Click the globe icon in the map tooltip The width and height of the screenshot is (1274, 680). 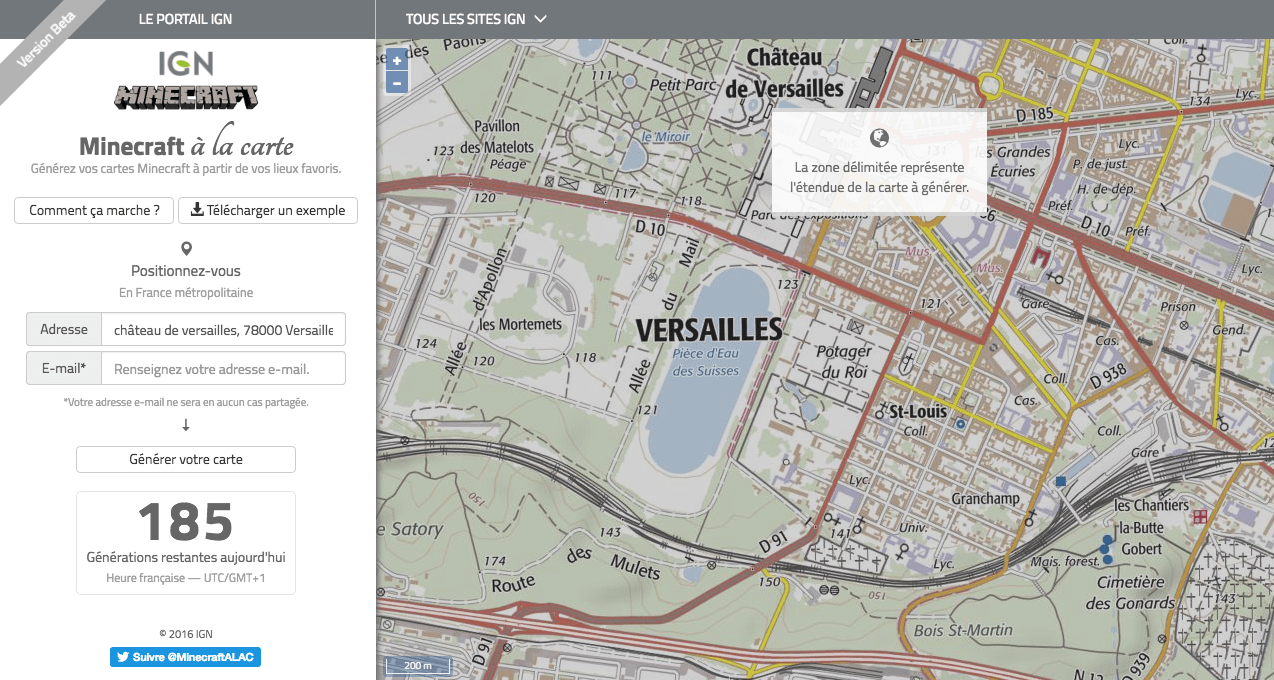tap(880, 138)
